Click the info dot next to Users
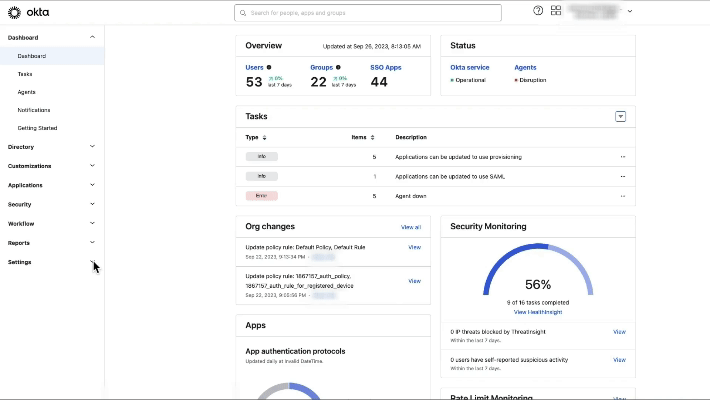The image size is (710, 400). coord(269,67)
